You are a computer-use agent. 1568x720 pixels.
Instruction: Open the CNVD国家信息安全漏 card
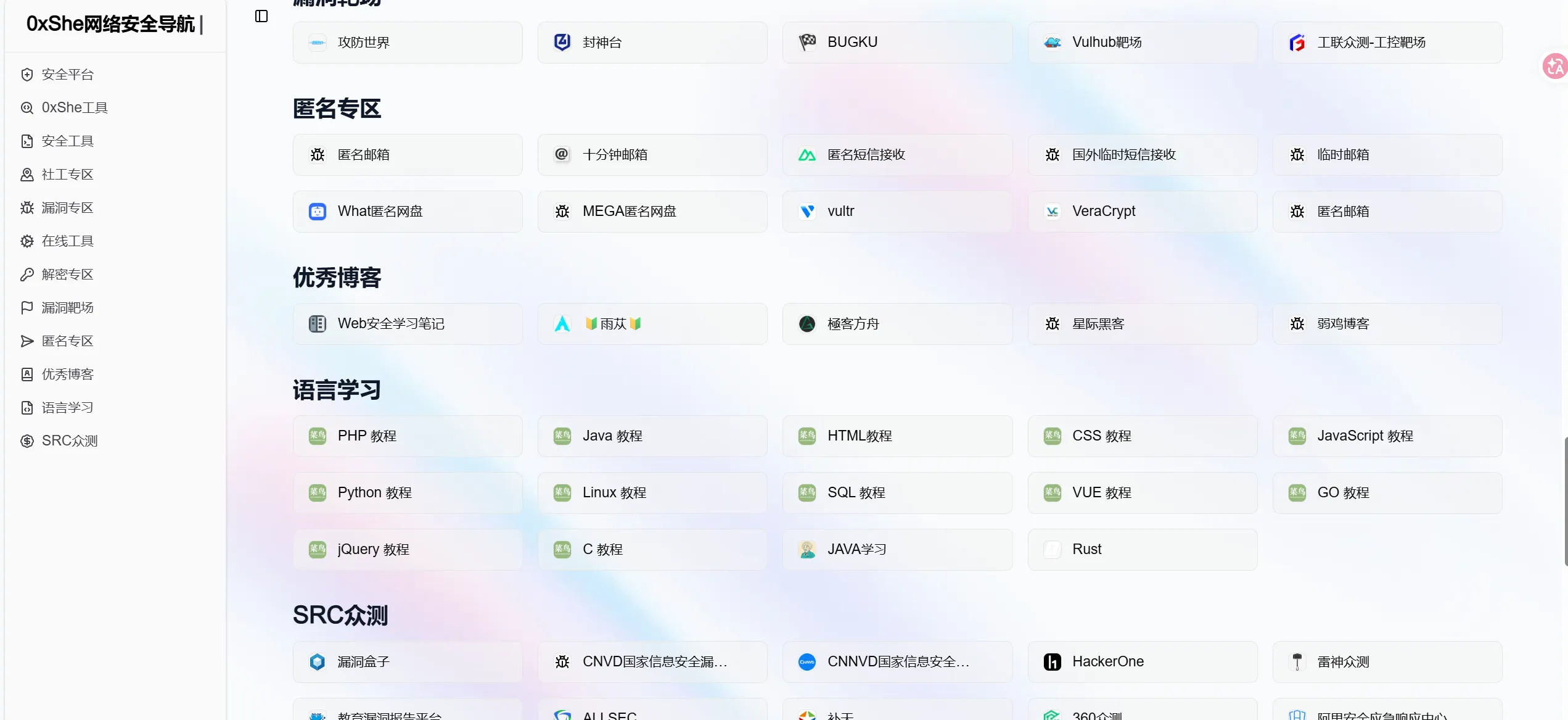click(x=652, y=662)
